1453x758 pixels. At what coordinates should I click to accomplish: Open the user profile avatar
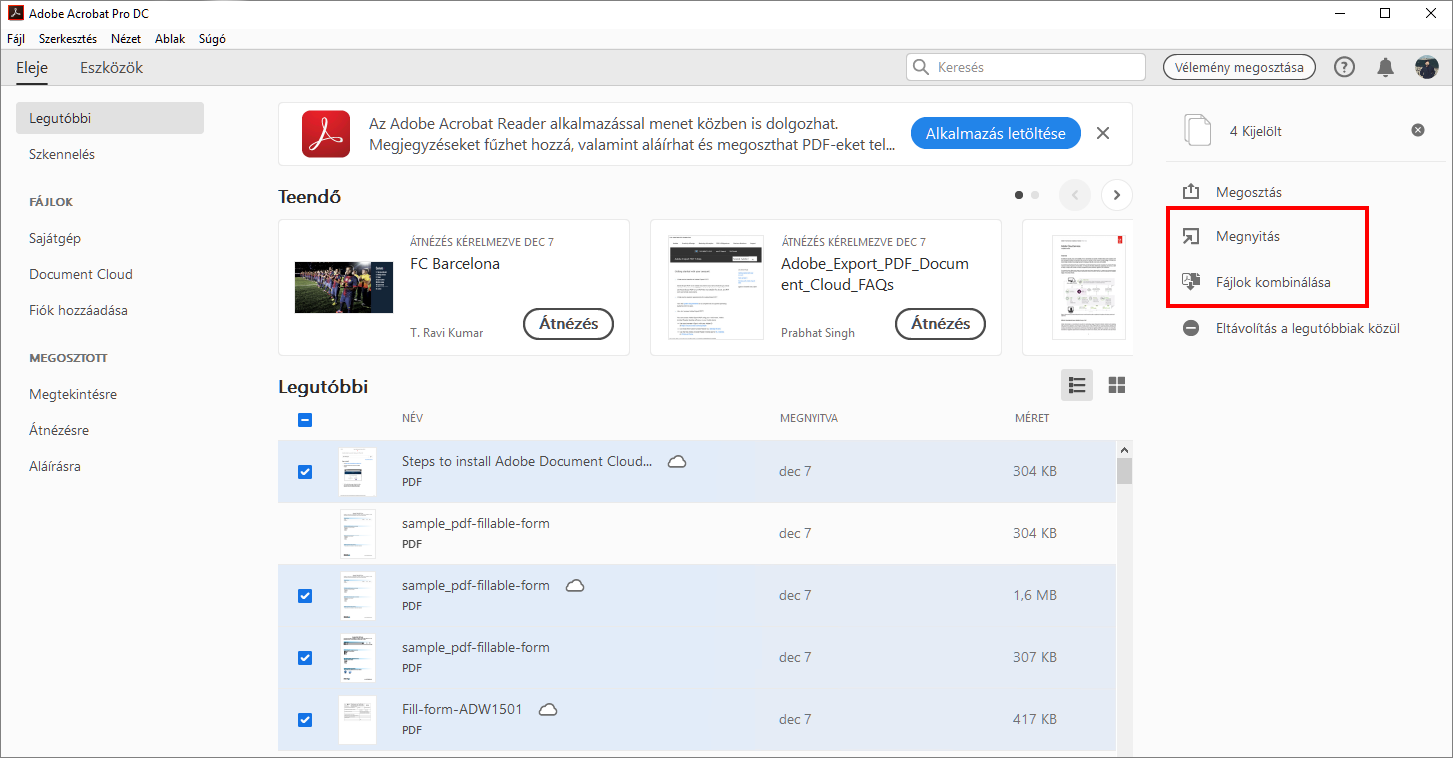[1426, 67]
